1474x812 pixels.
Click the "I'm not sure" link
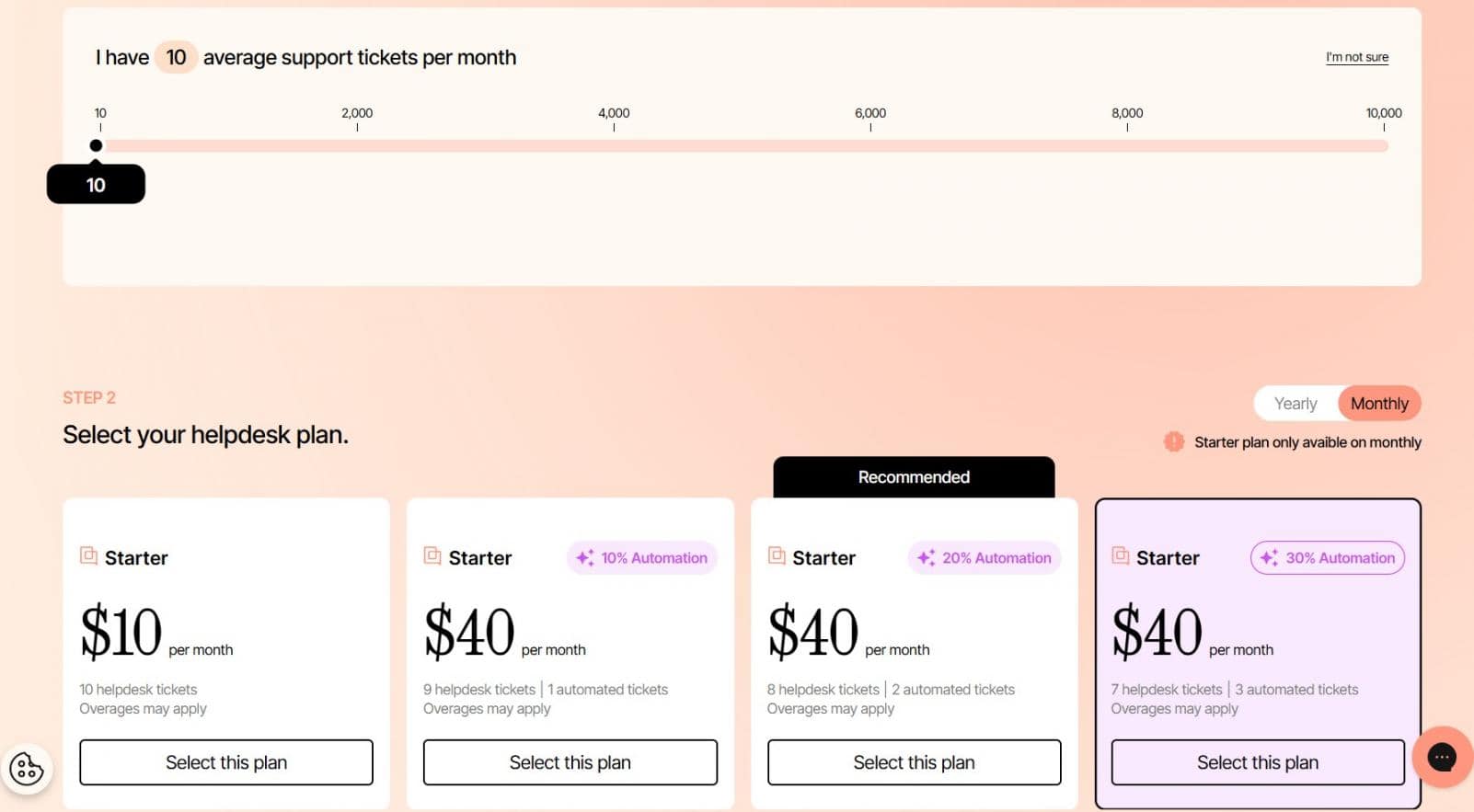(1356, 57)
